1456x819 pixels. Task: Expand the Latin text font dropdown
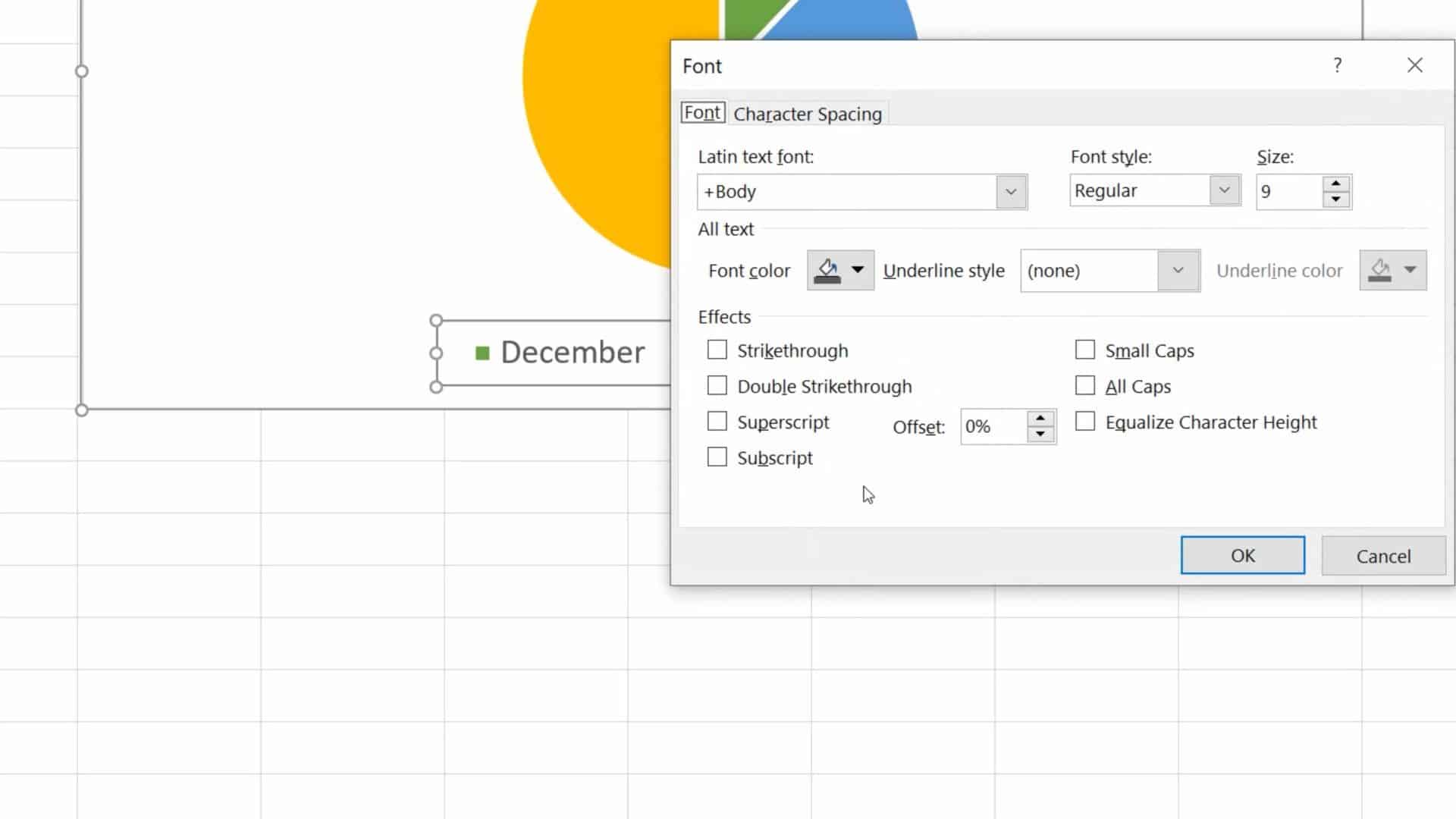(1011, 192)
